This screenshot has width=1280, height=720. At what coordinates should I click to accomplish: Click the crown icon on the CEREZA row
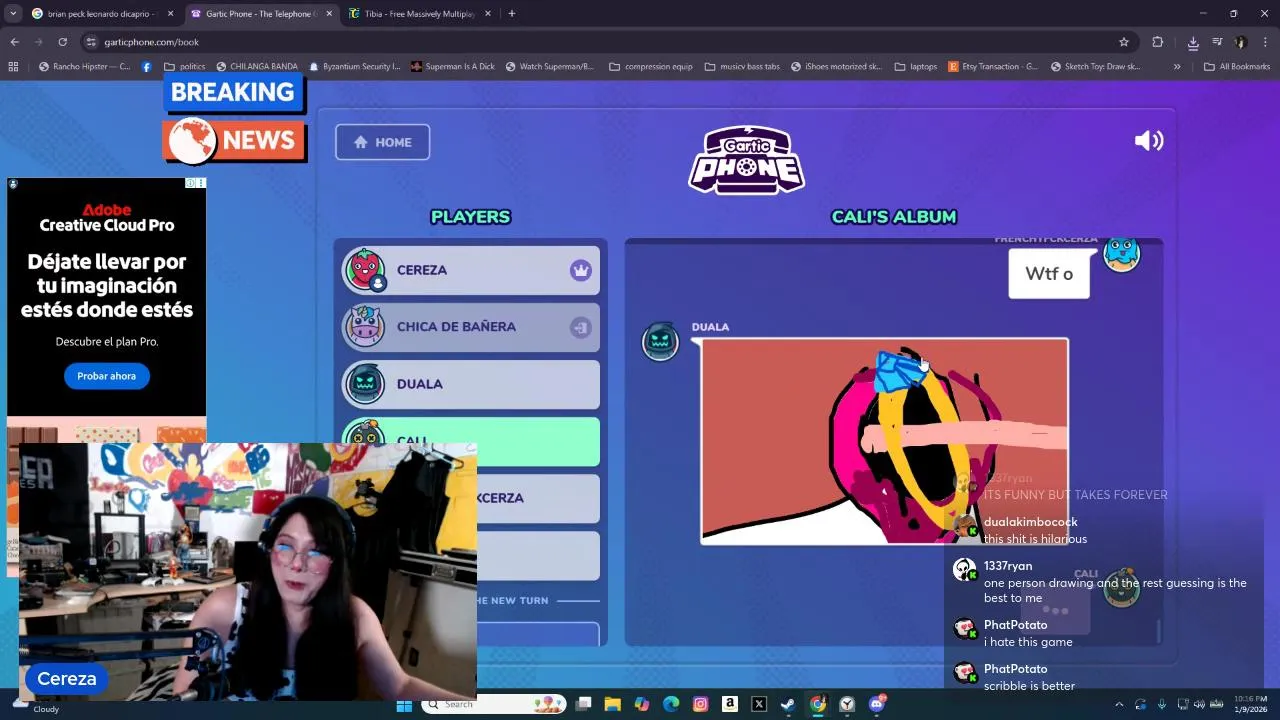click(581, 270)
